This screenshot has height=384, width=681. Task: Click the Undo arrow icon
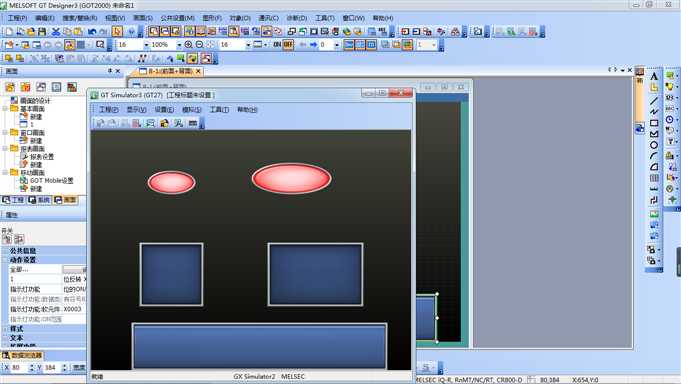(x=92, y=31)
